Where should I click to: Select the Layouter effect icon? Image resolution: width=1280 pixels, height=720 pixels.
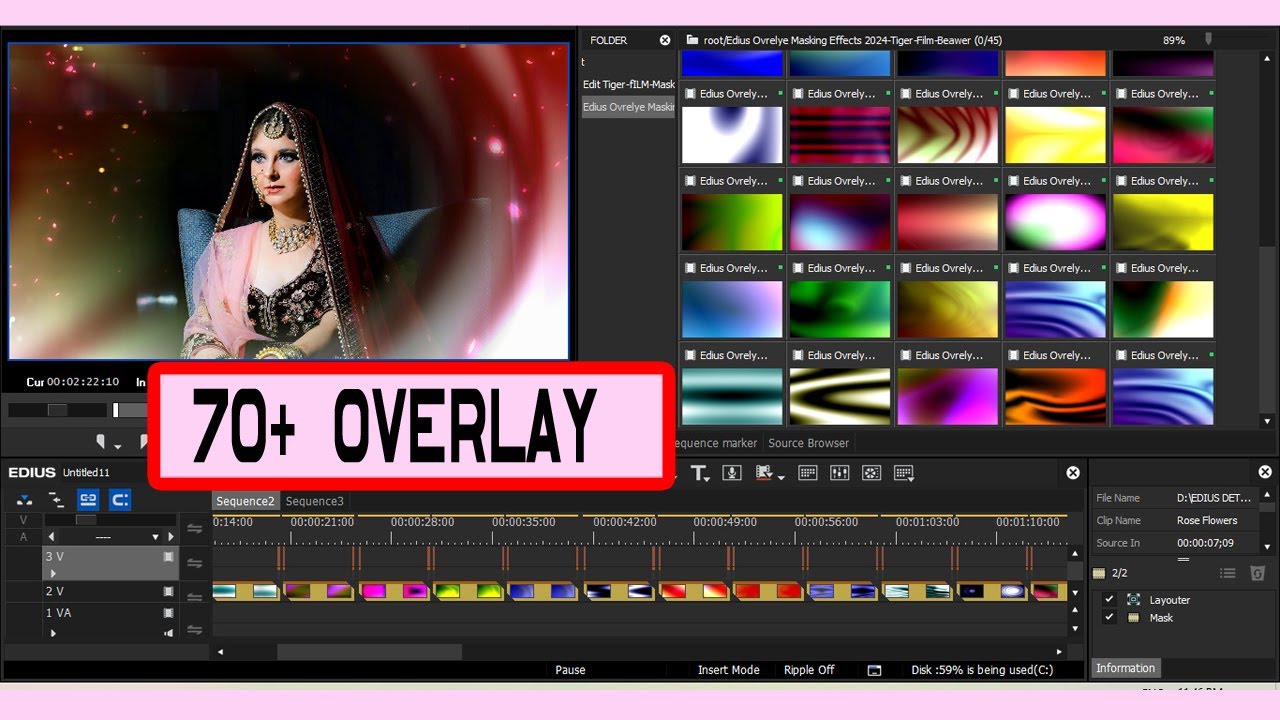[1133, 599]
